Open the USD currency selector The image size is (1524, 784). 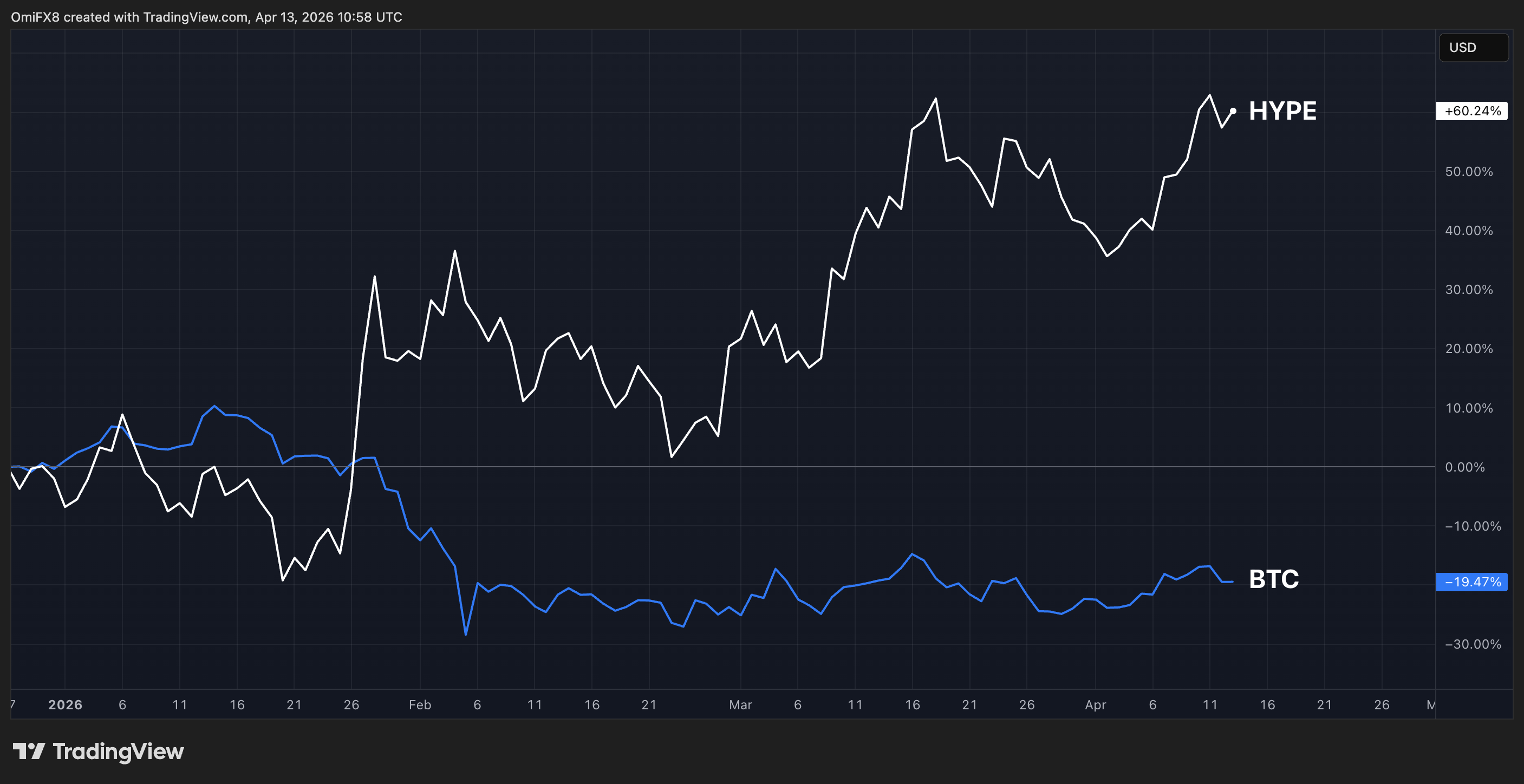coord(1473,47)
